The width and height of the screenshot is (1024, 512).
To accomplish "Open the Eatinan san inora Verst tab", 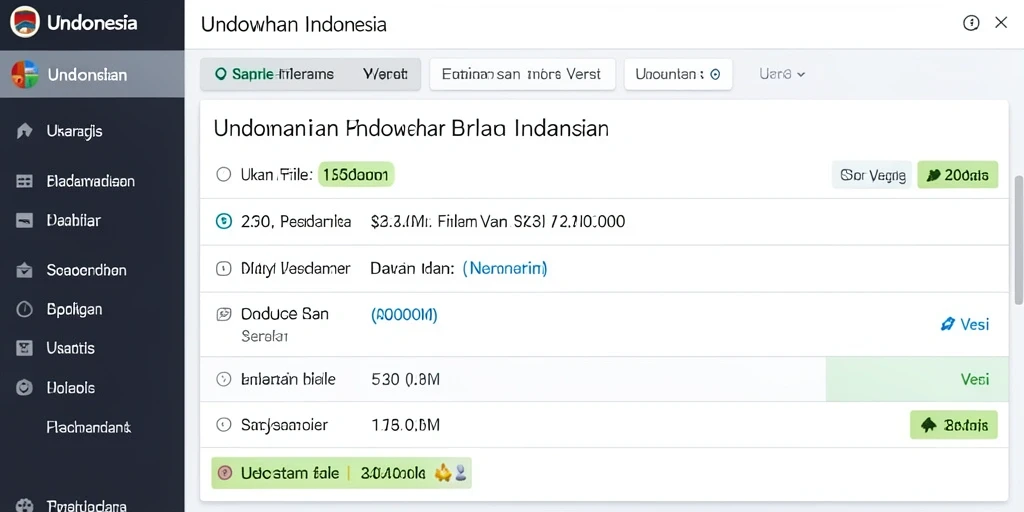I will 522,74.
